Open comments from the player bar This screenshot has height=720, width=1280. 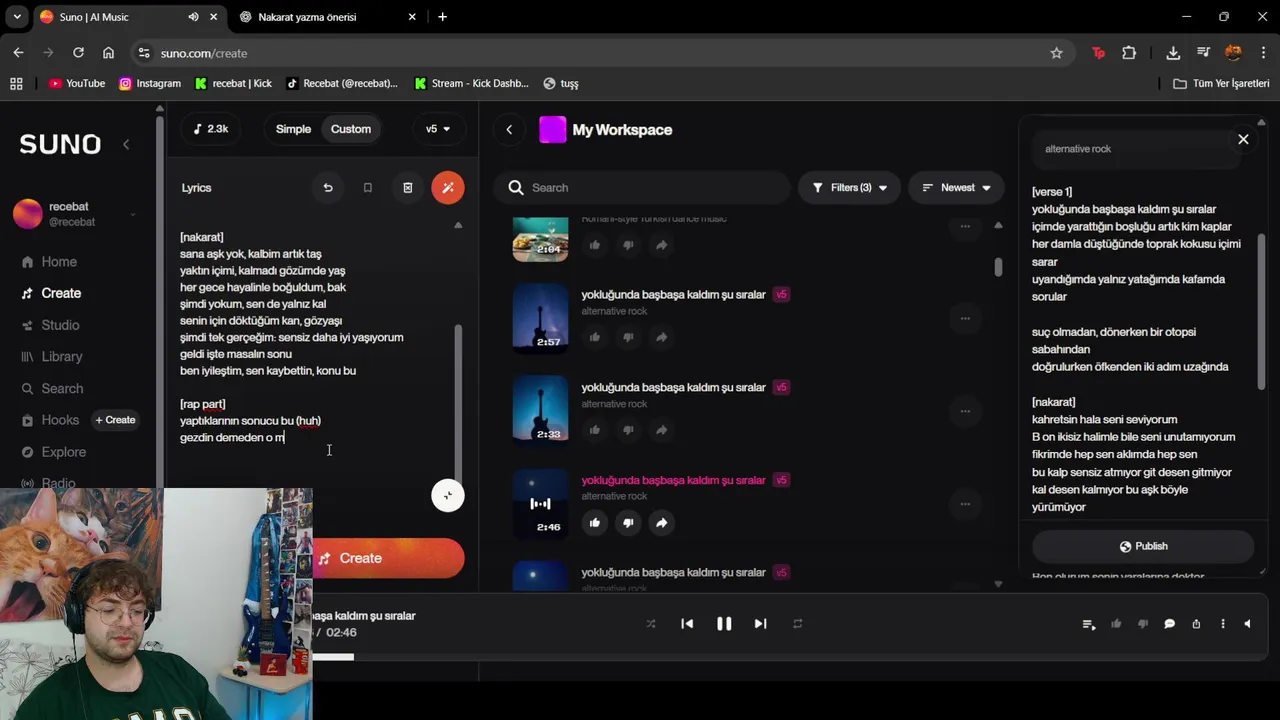1169,624
